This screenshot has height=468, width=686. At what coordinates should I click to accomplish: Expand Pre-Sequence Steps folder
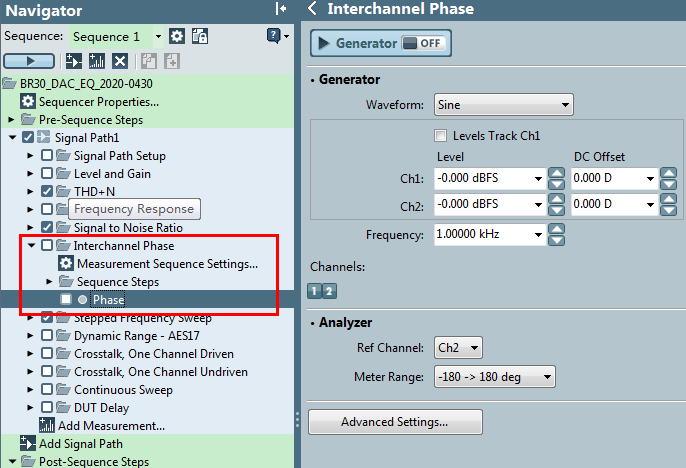[11, 119]
